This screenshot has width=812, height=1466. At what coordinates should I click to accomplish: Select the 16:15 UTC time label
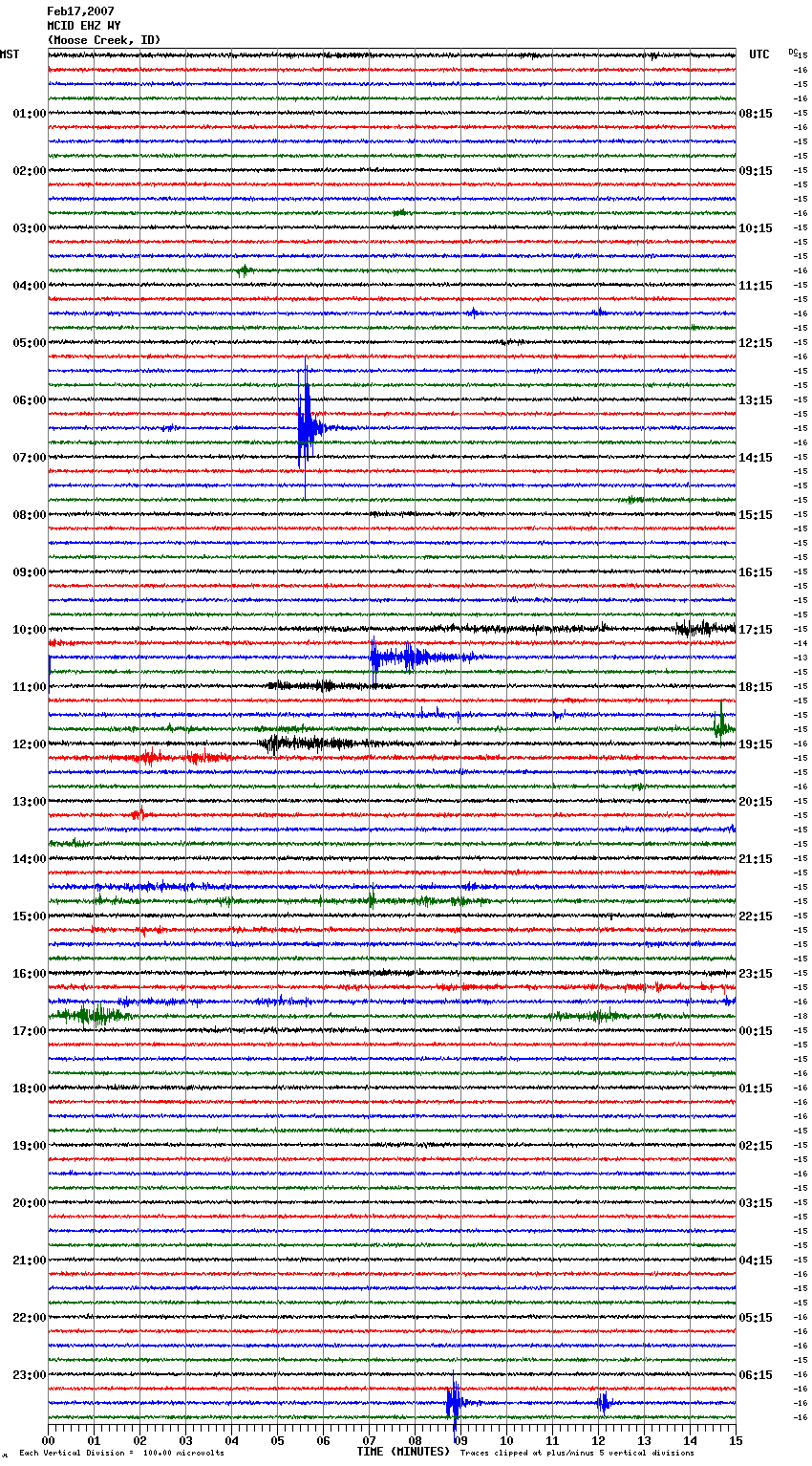[756, 572]
